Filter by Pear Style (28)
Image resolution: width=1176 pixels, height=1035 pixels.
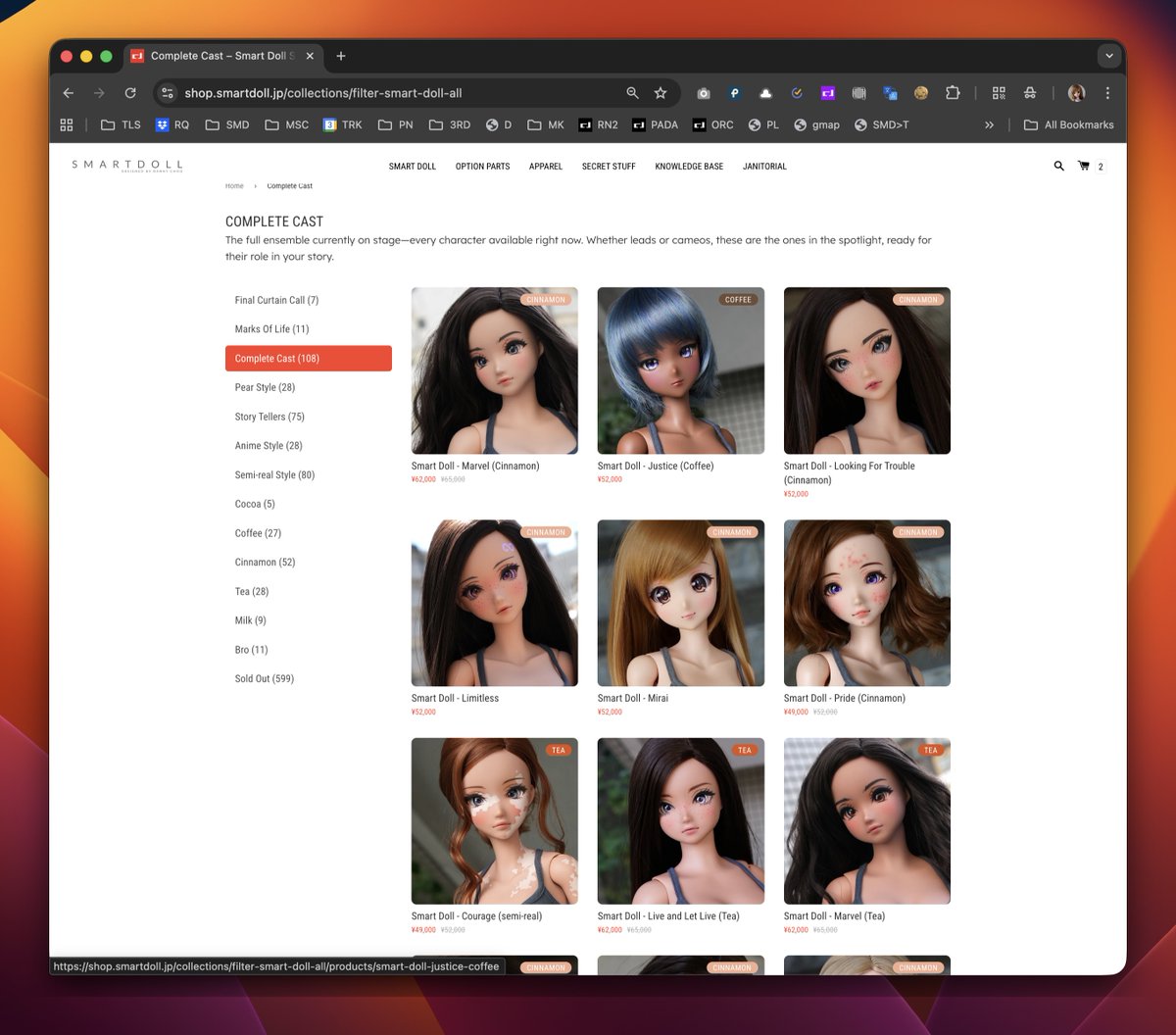tap(309, 387)
